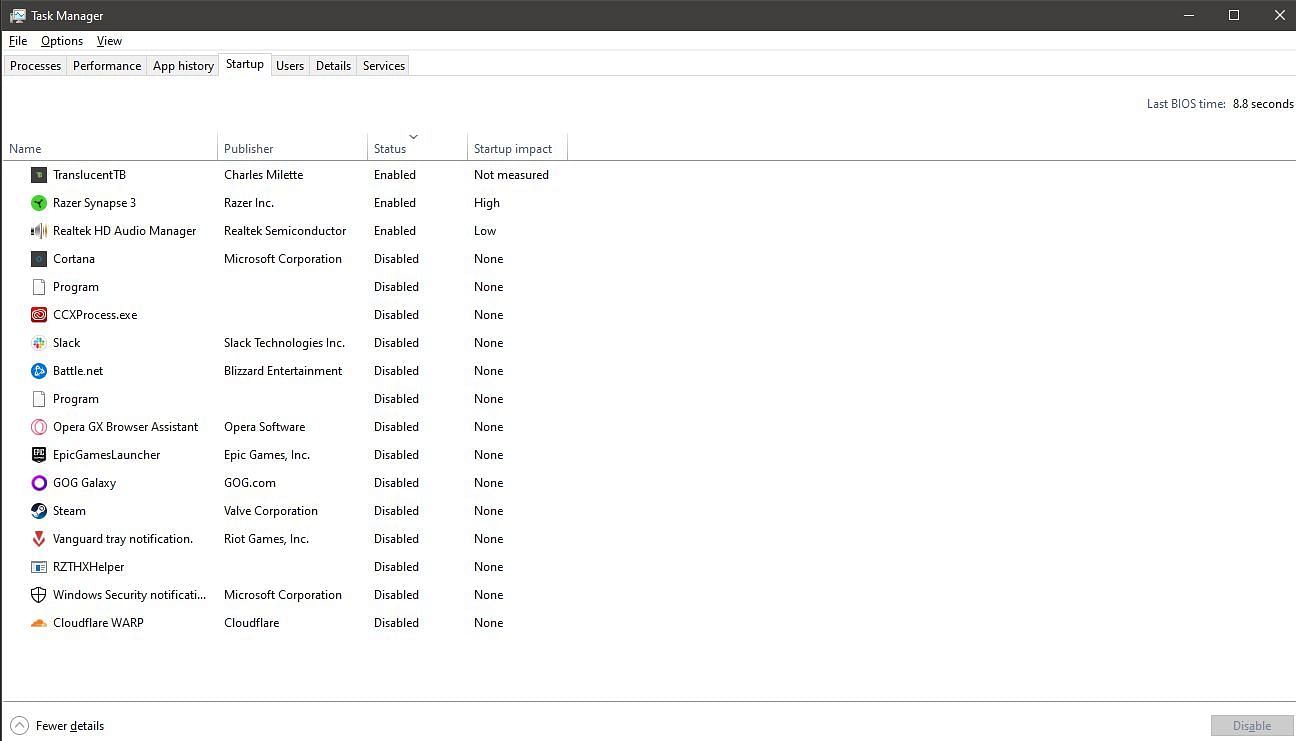Sort by the Publisher column header
Image resolution: width=1296 pixels, height=741 pixels.
point(293,148)
